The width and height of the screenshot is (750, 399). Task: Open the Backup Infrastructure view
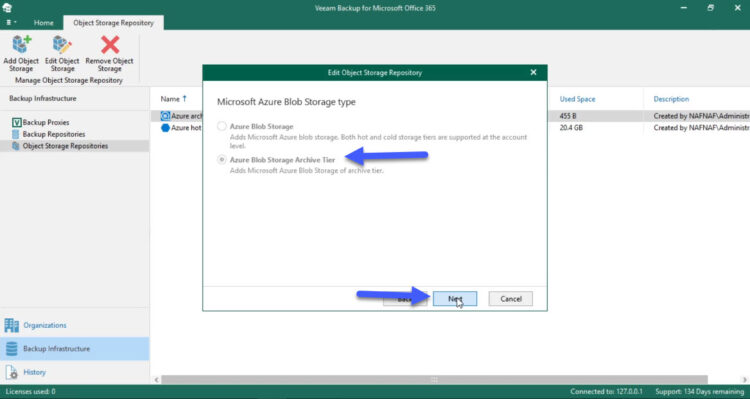pyautogui.click(x=75, y=349)
